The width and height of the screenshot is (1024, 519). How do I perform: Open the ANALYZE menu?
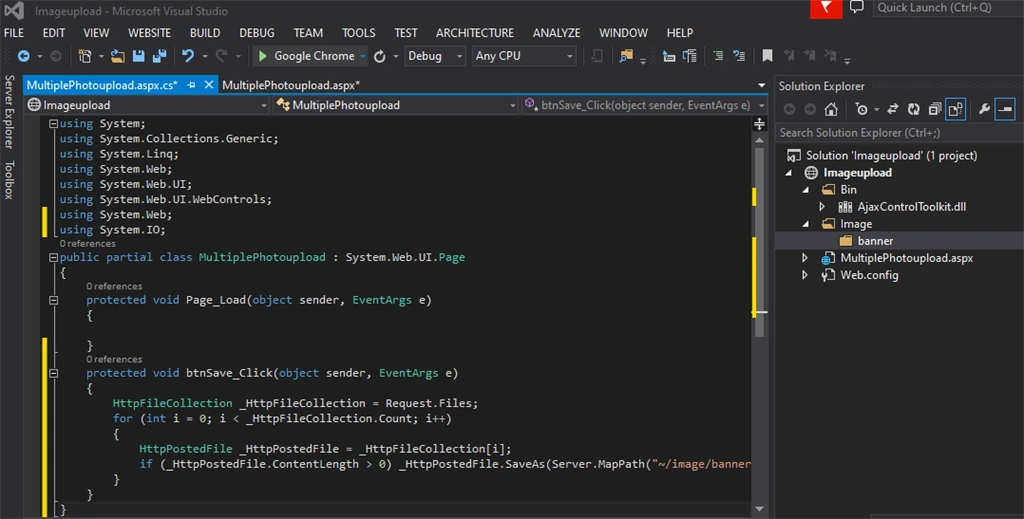pos(556,33)
